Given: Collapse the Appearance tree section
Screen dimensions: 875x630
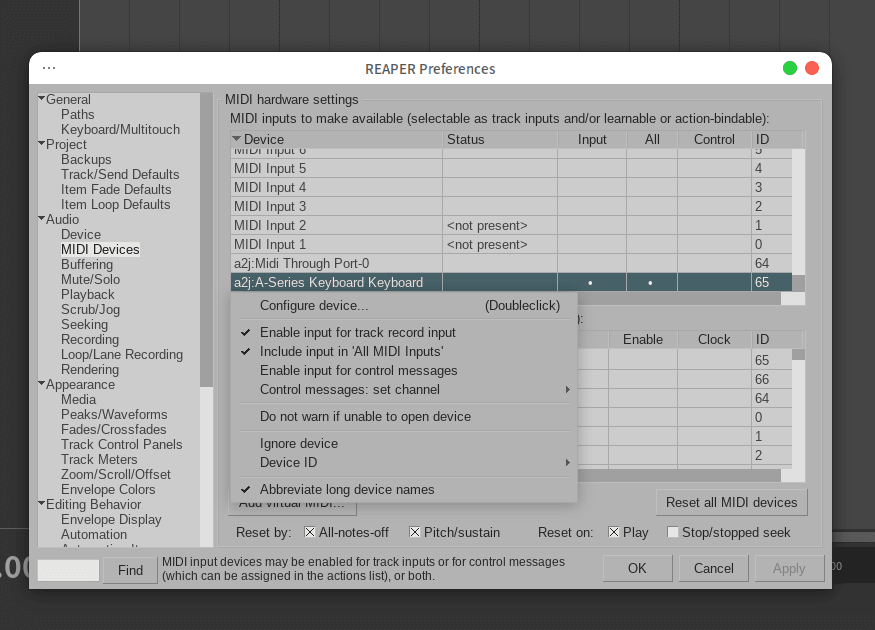Looking at the screenshot, I should tap(41, 383).
